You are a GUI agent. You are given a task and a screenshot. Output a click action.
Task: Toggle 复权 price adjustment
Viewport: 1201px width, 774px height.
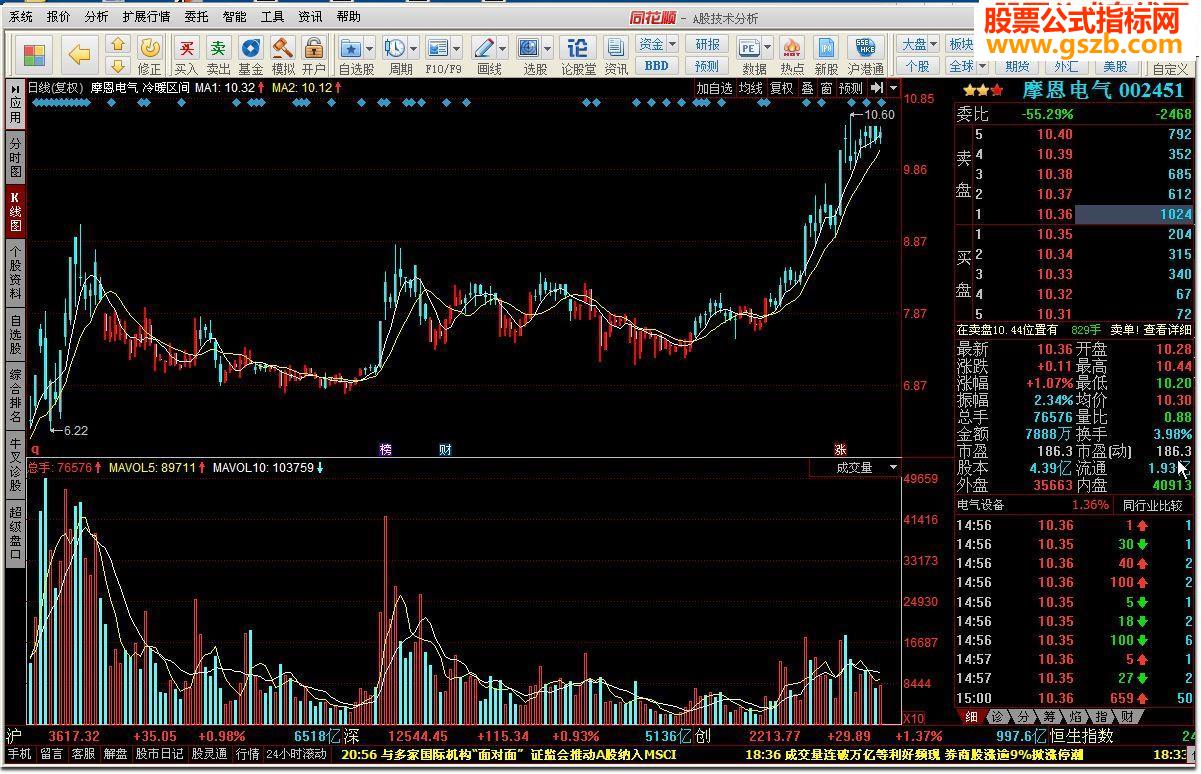782,88
